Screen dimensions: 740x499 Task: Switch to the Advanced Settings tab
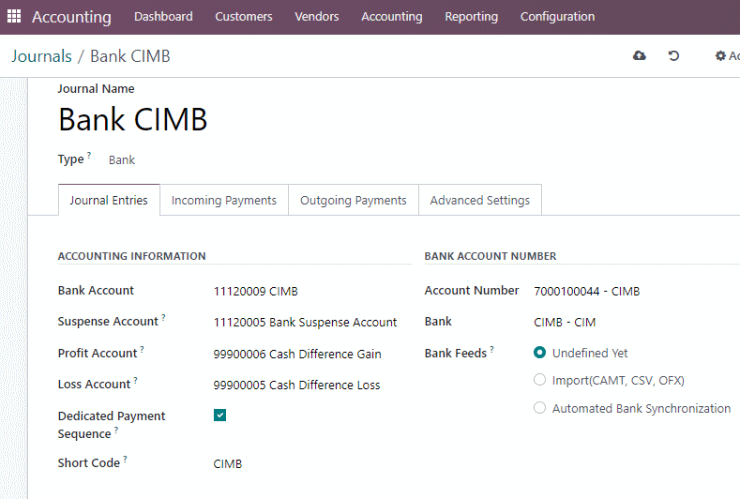tap(479, 200)
